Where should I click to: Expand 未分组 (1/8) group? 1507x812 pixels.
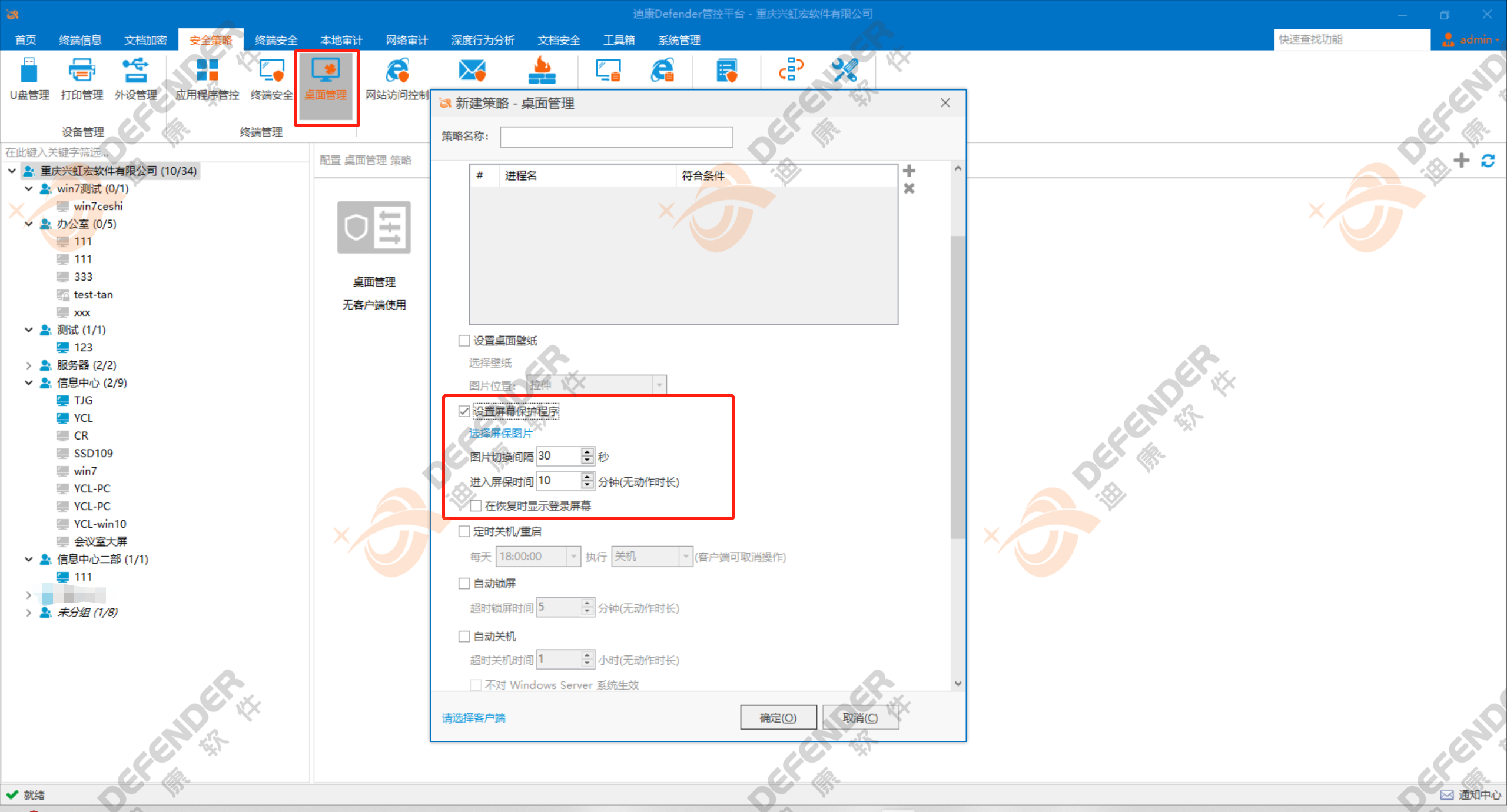pyautogui.click(x=28, y=612)
